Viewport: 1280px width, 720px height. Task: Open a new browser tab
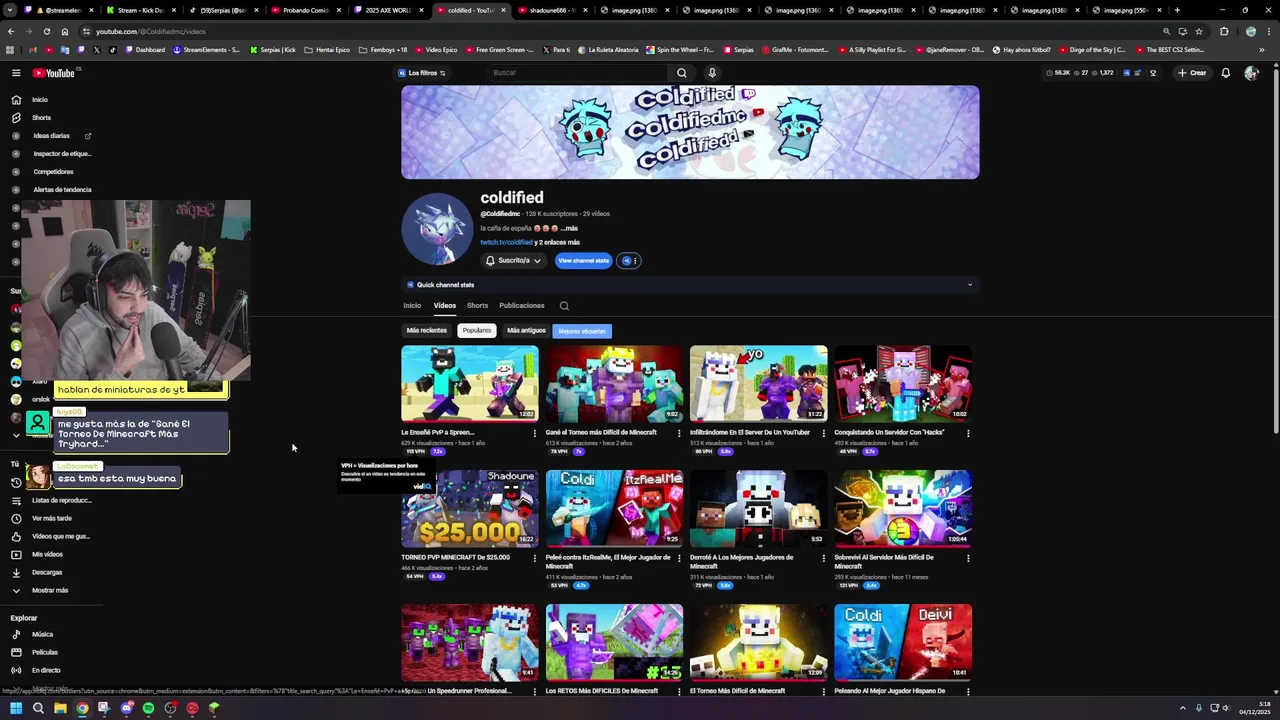click(1177, 10)
